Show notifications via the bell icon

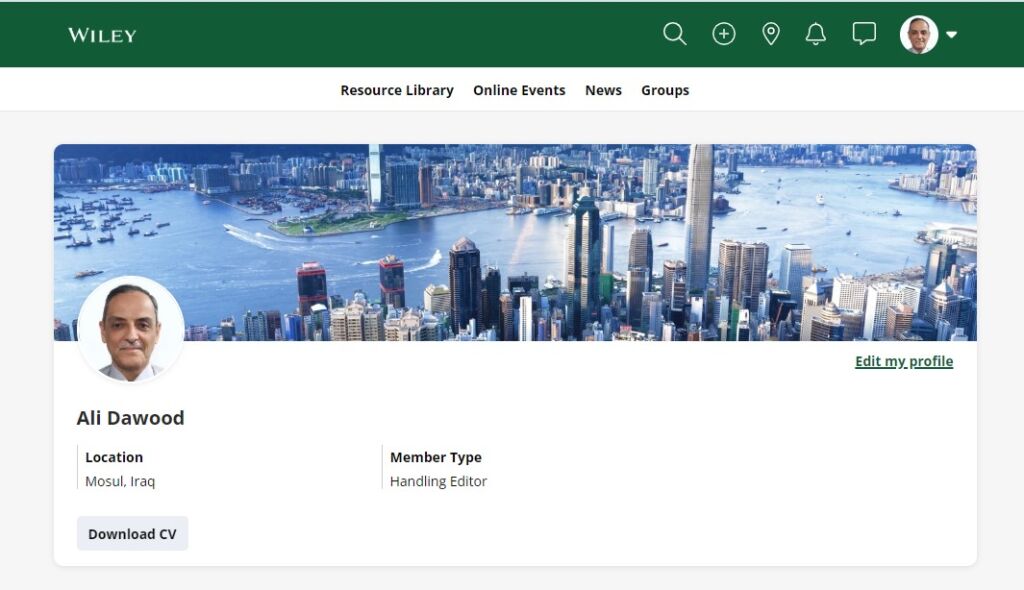[x=816, y=34]
